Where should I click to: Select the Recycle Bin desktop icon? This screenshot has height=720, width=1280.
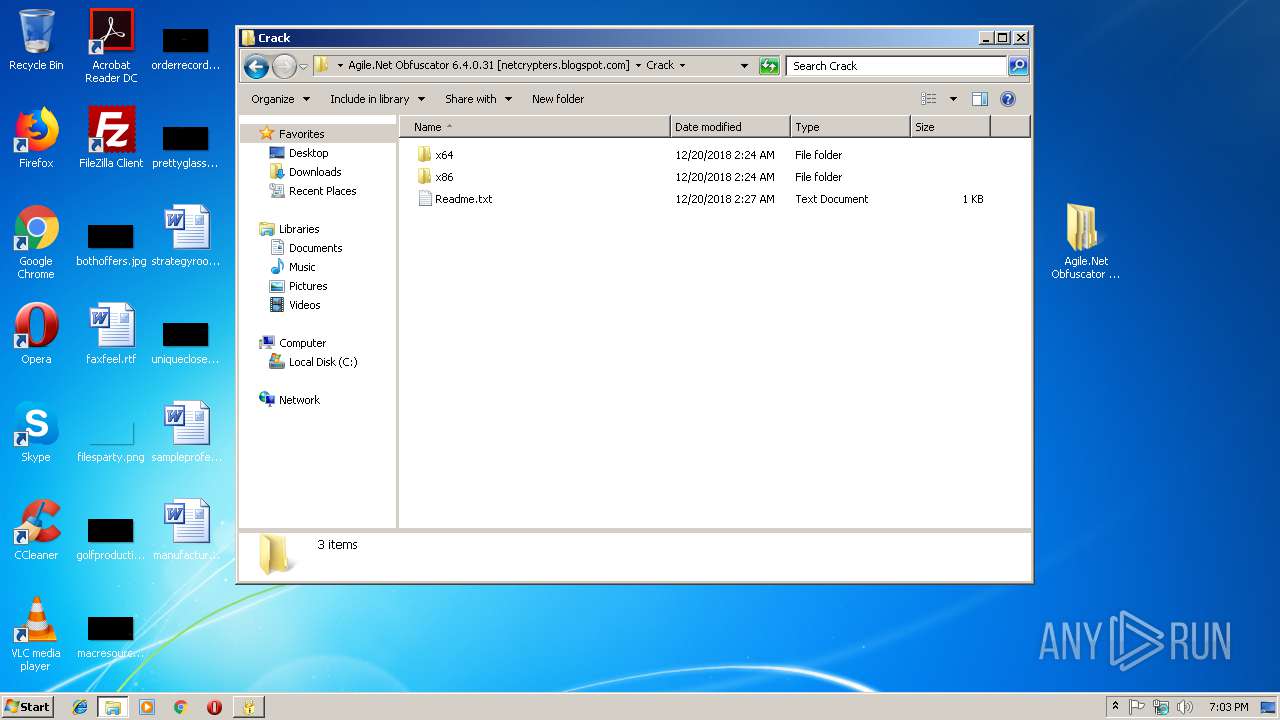pos(36,41)
